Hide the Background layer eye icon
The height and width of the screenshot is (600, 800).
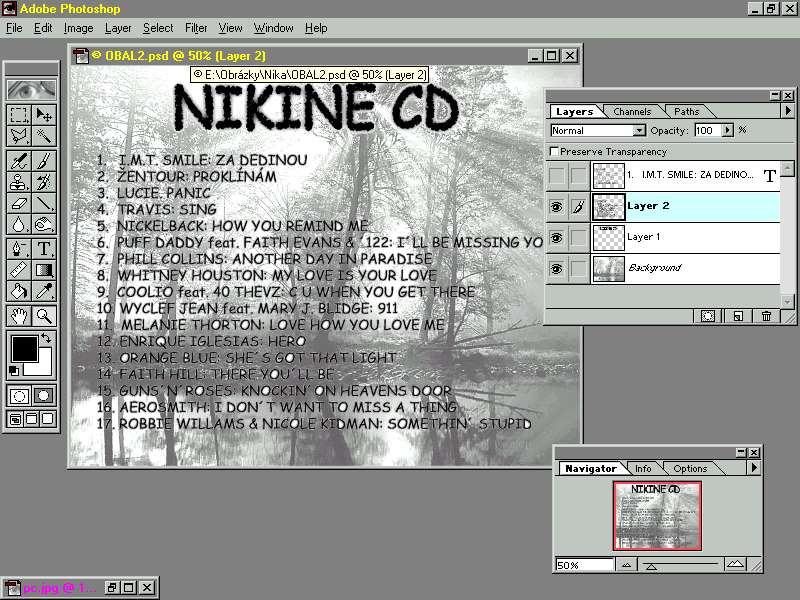(557, 268)
